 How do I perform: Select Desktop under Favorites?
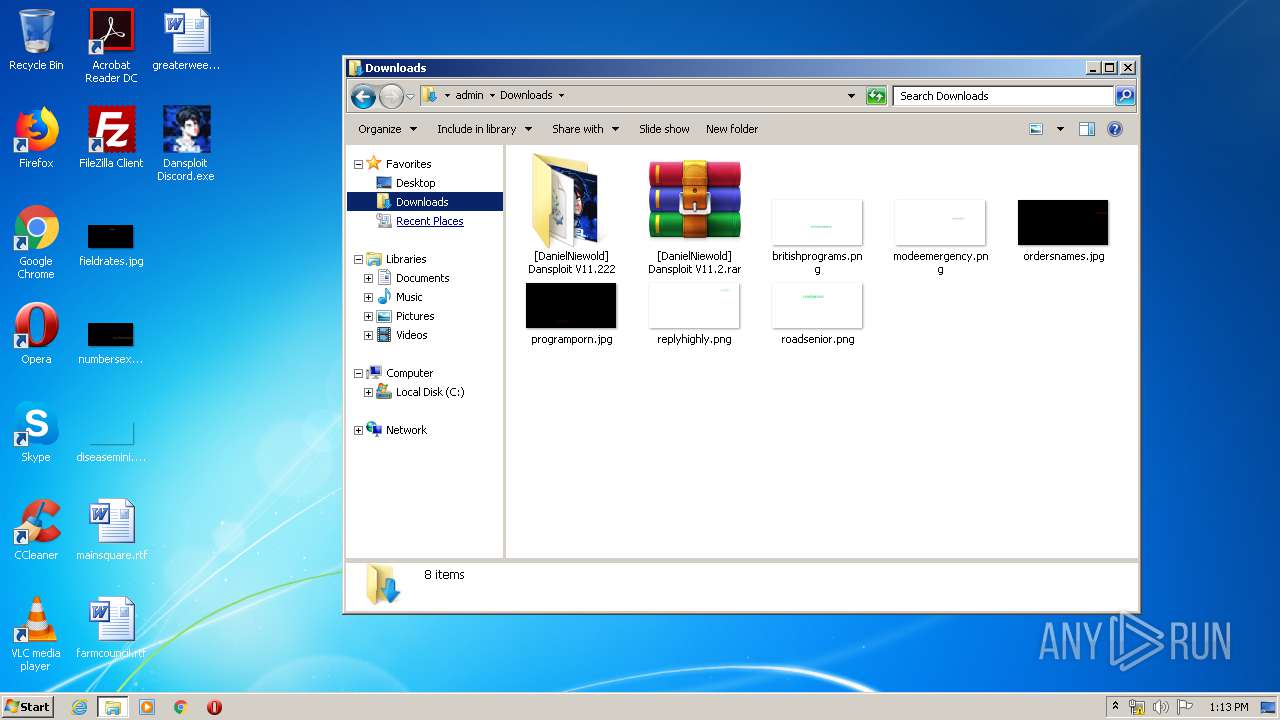415,183
